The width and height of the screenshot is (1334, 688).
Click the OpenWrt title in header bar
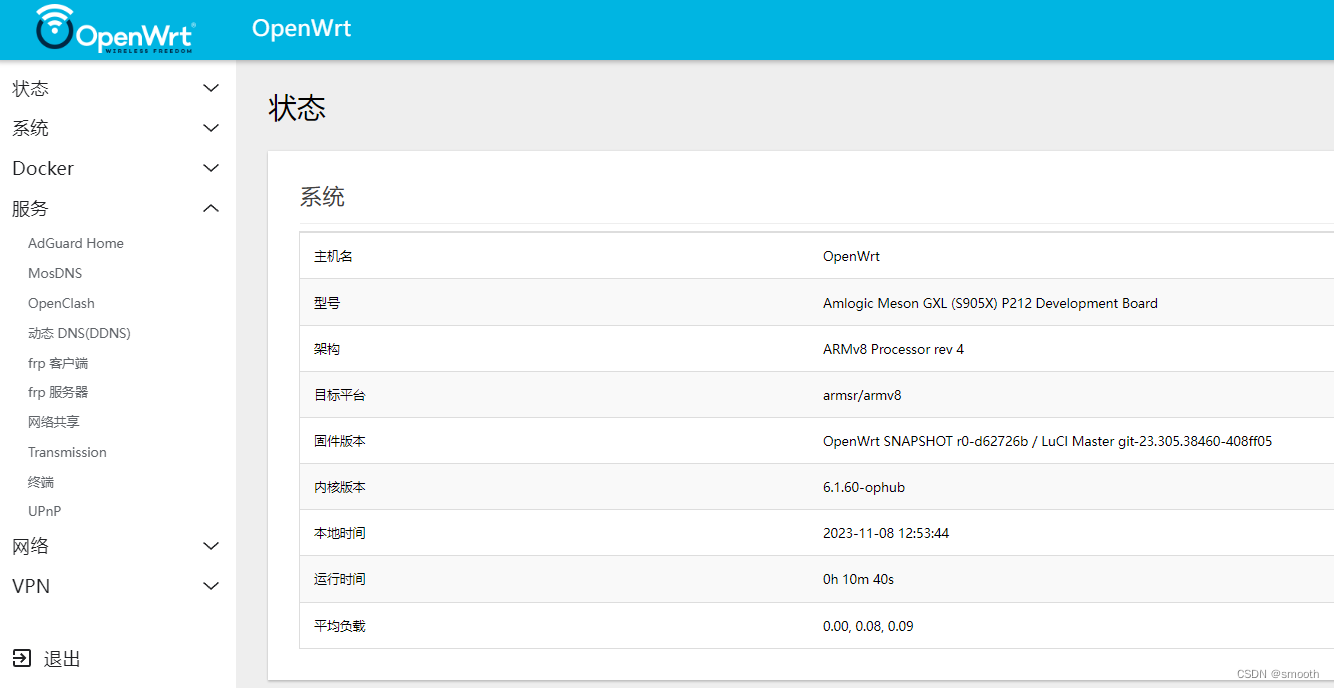tap(301, 28)
